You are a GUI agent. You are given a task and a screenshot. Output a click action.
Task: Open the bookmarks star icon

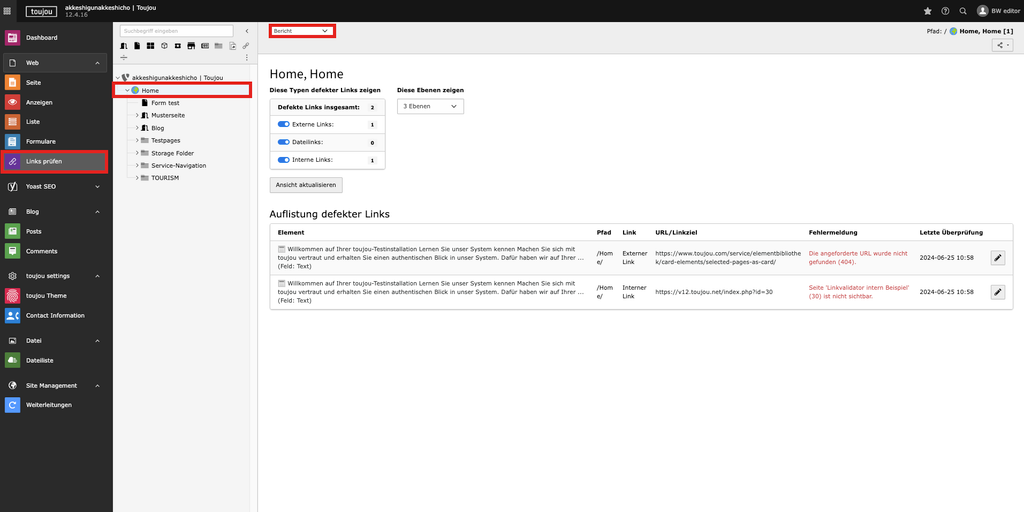927,11
